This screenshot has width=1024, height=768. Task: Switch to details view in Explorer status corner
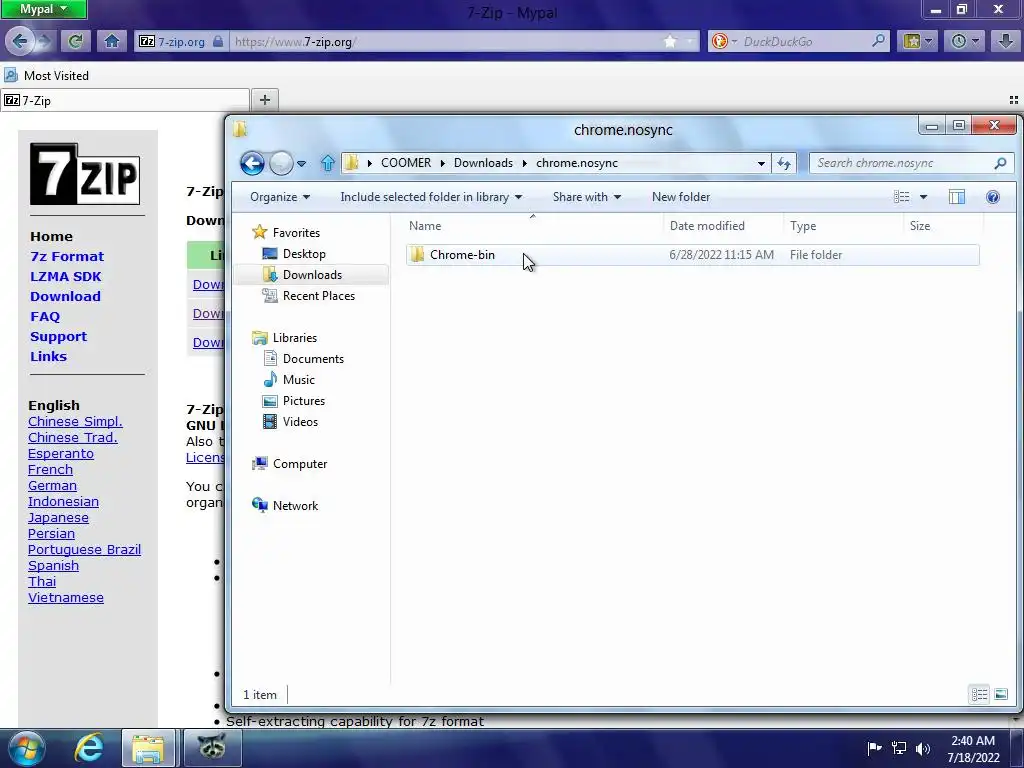[980, 694]
